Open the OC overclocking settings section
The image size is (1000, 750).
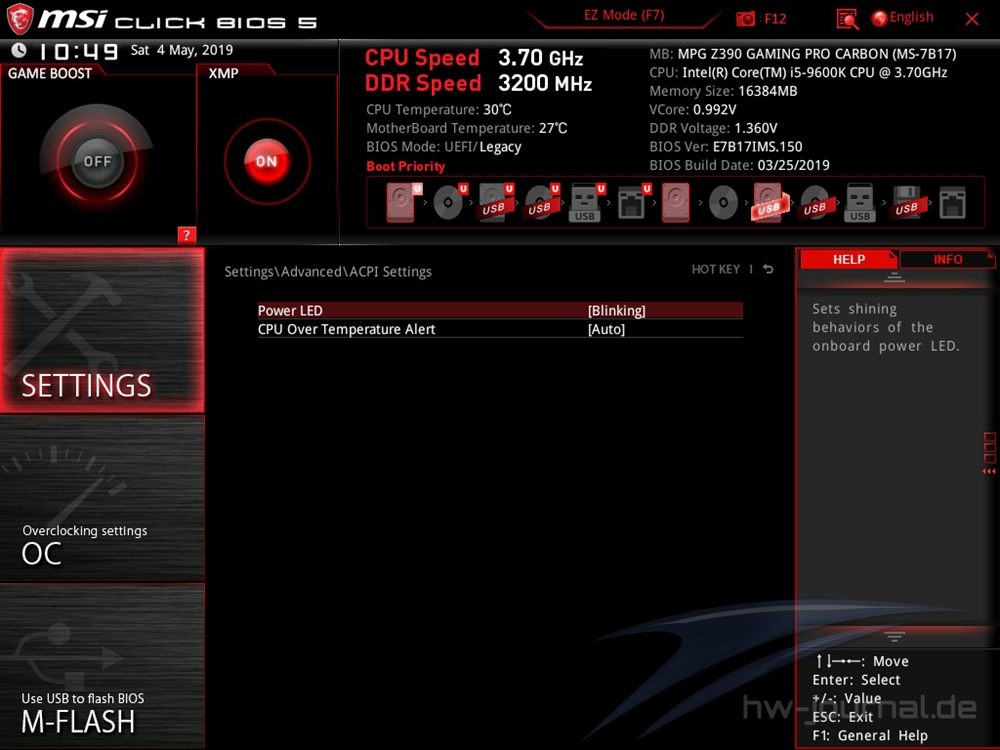(x=102, y=500)
